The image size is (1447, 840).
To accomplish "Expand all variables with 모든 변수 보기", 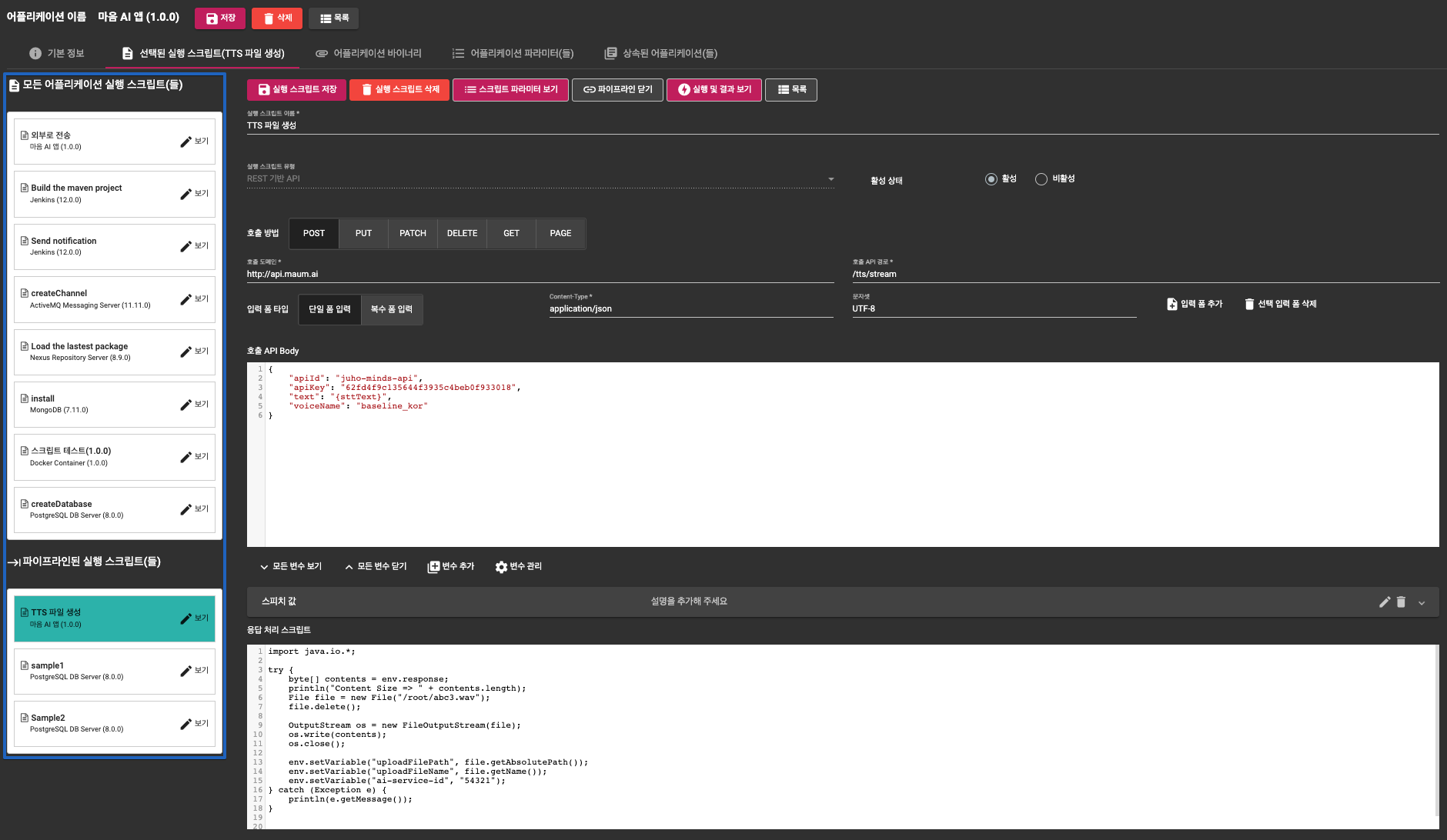I will [x=291, y=567].
